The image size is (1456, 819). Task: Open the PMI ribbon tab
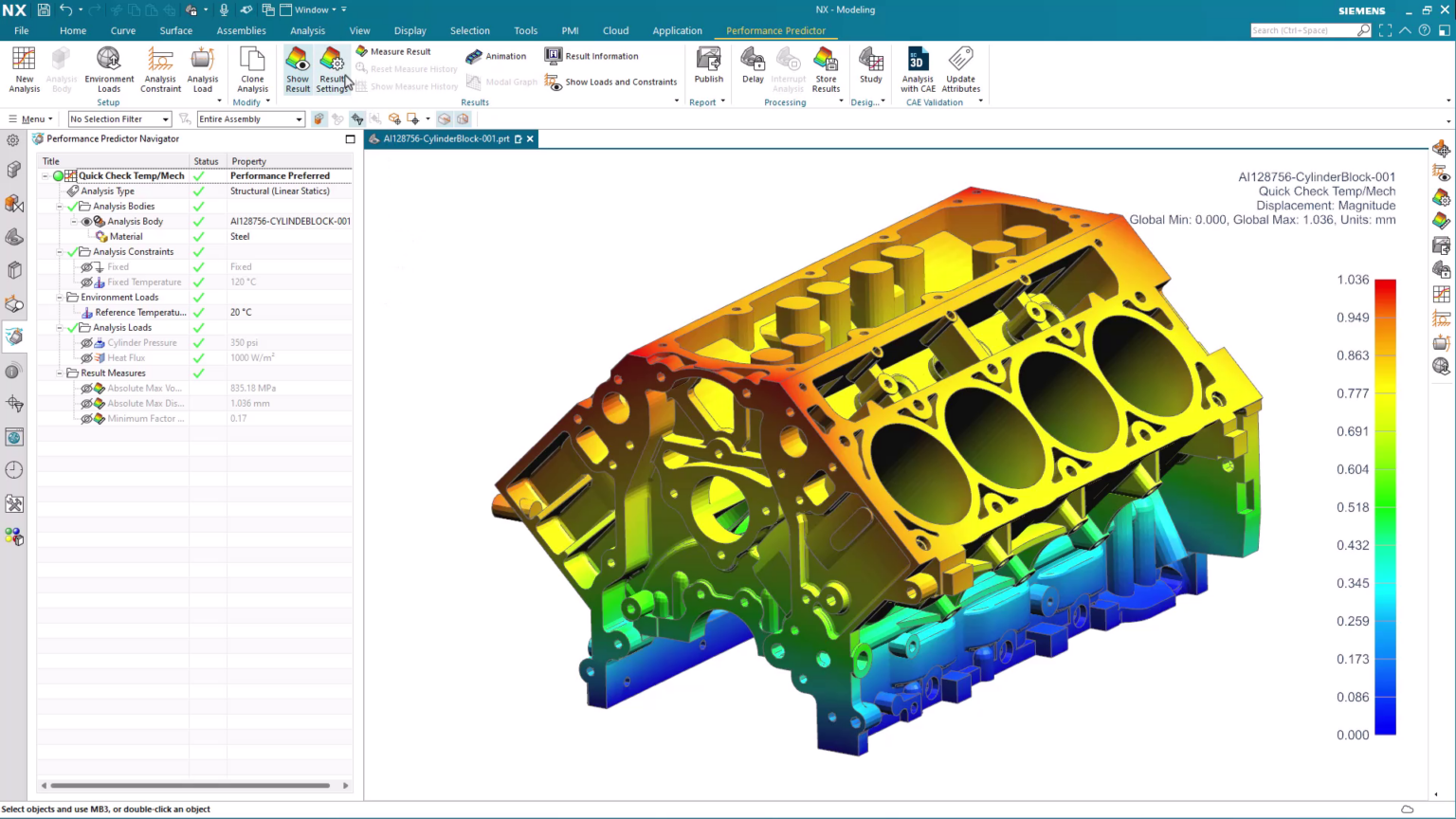(x=570, y=30)
